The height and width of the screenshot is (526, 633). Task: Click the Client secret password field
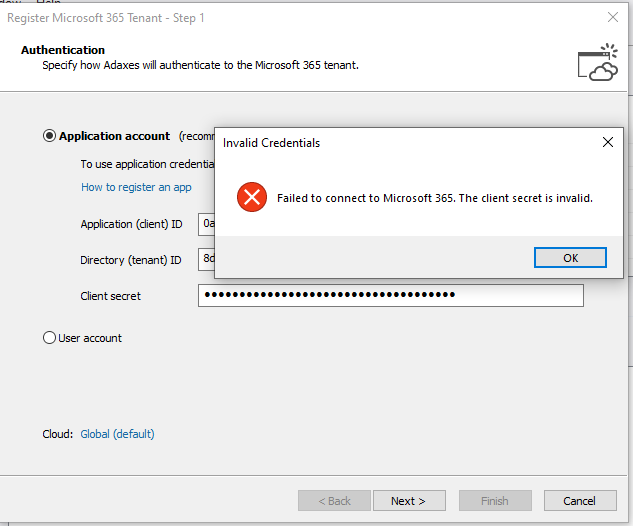pos(391,295)
